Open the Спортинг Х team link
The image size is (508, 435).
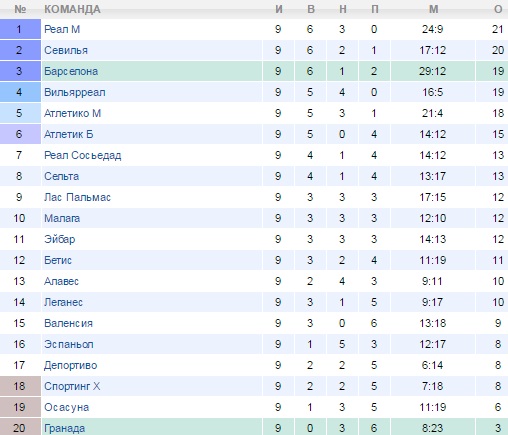[x=72, y=386]
